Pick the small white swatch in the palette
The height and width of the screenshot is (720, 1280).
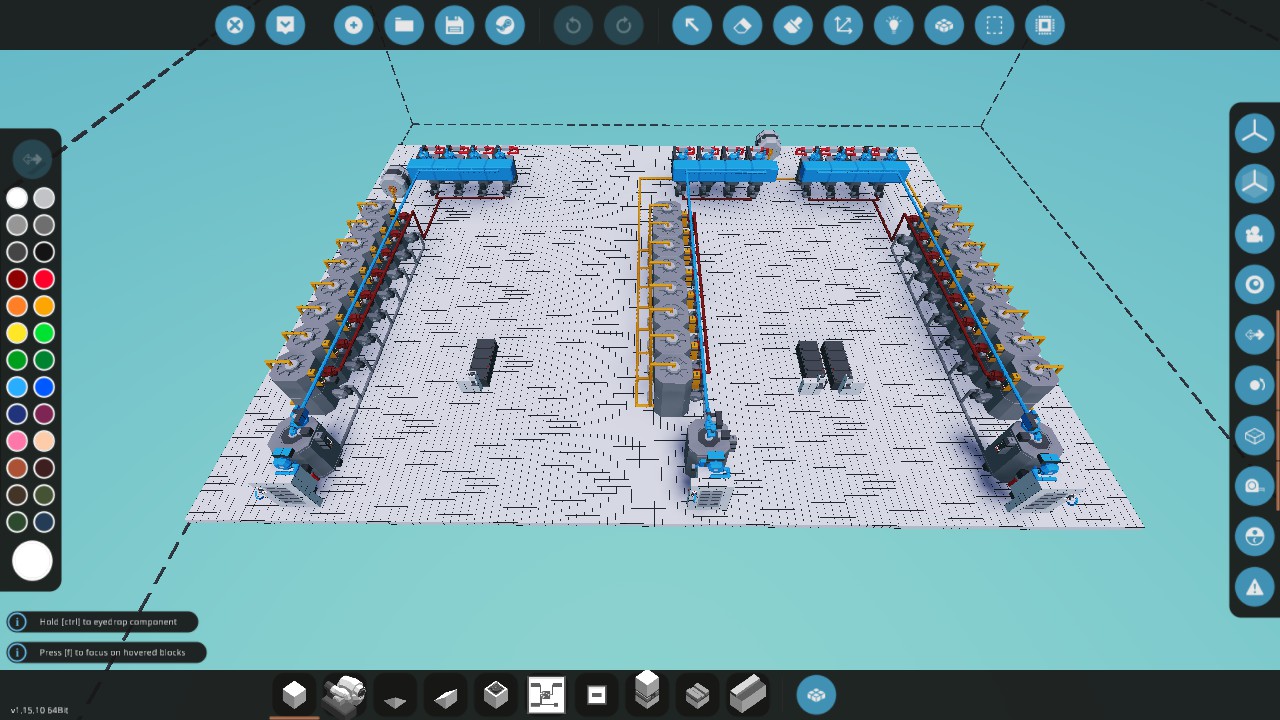point(17,198)
